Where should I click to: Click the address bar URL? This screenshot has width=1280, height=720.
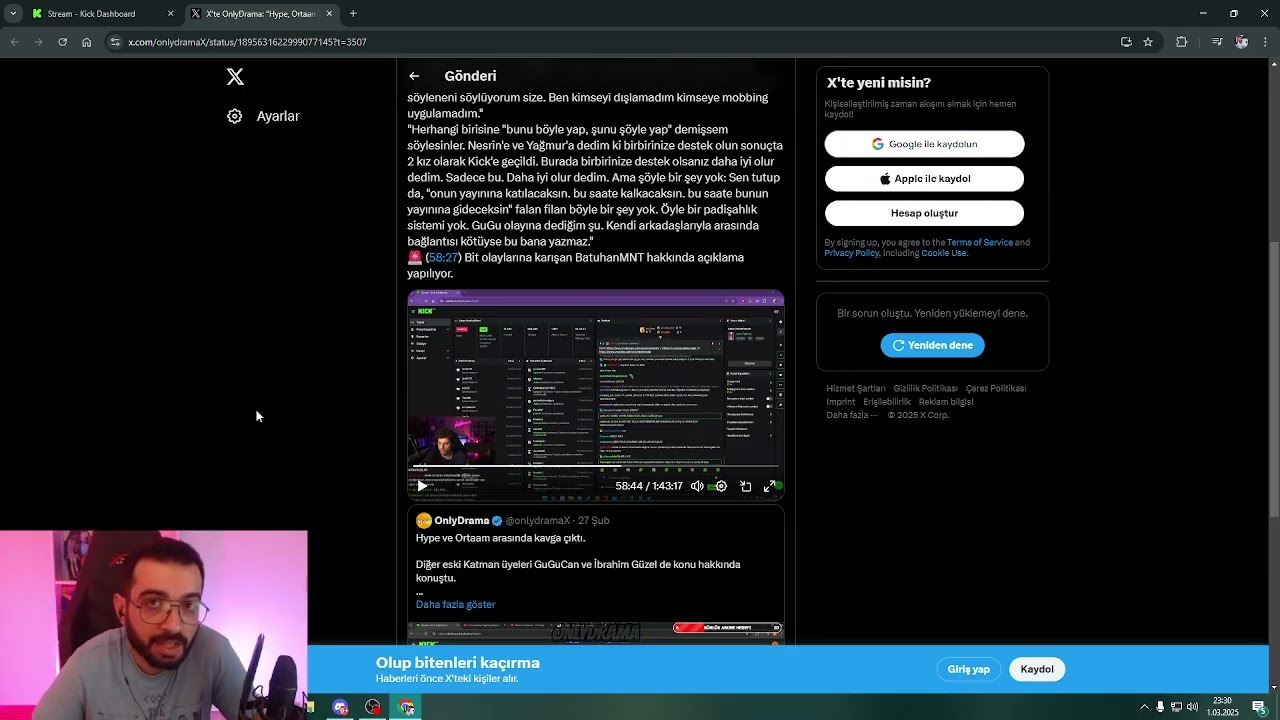click(x=247, y=42)
